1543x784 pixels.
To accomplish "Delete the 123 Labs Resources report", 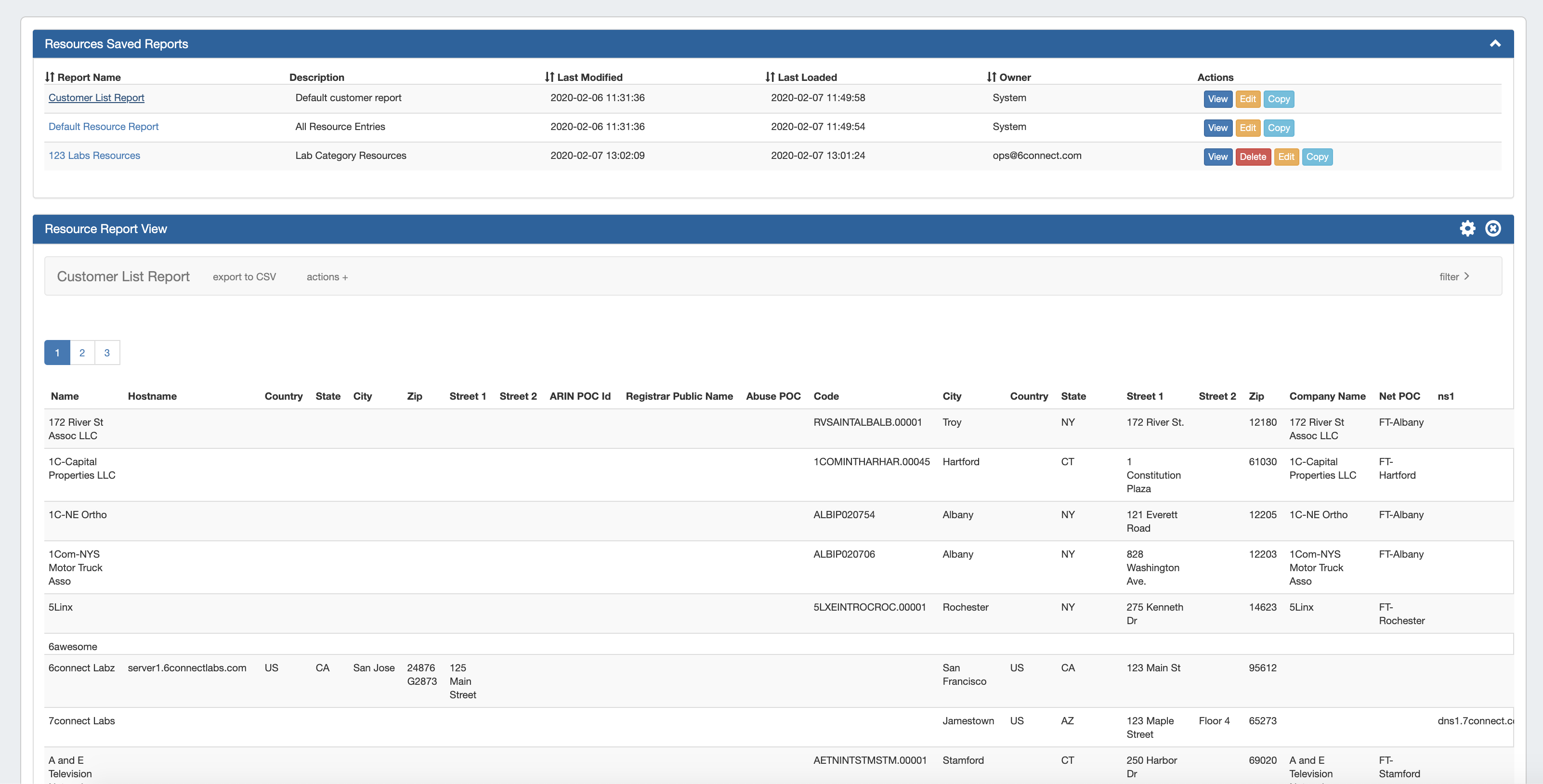I will 1253,157.
